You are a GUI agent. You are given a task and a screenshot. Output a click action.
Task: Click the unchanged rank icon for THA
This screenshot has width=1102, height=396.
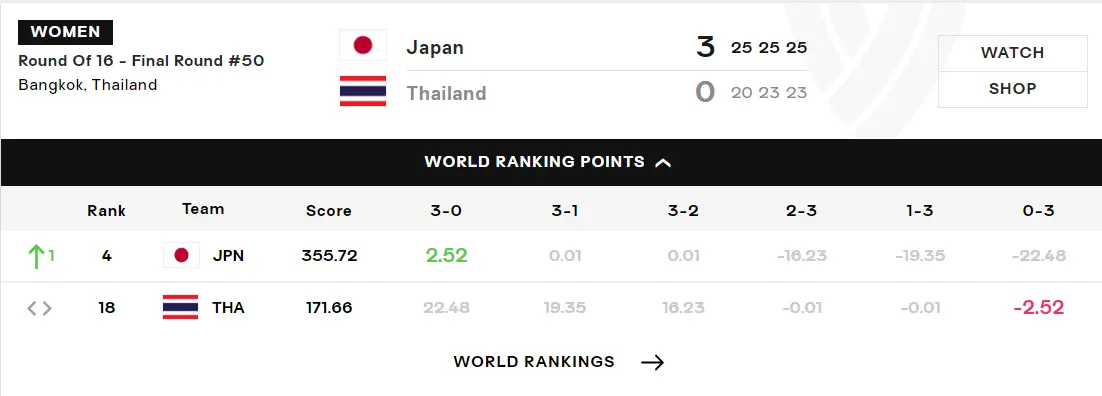click(39, 308)
